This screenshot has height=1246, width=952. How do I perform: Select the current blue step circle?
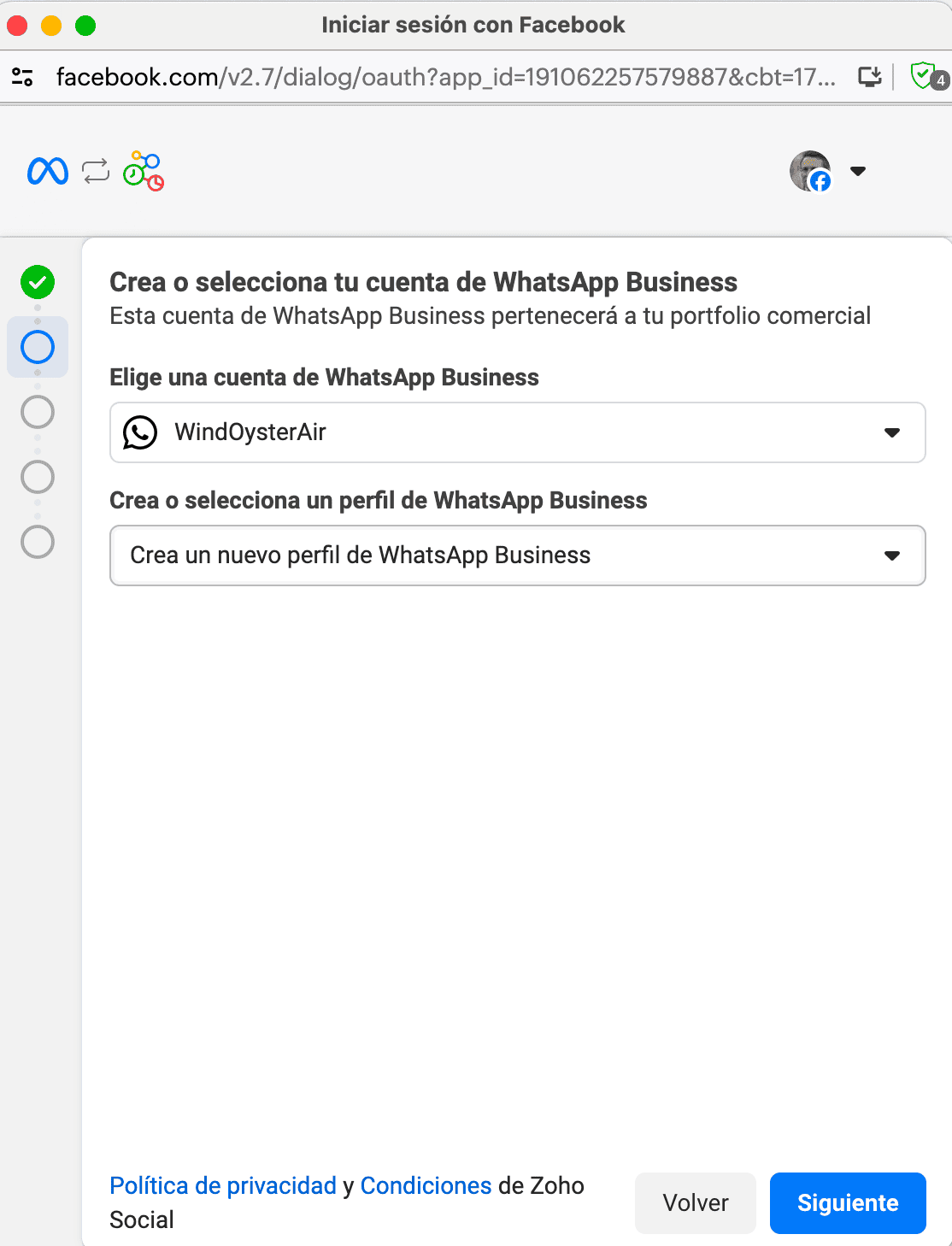click(38, 347)
